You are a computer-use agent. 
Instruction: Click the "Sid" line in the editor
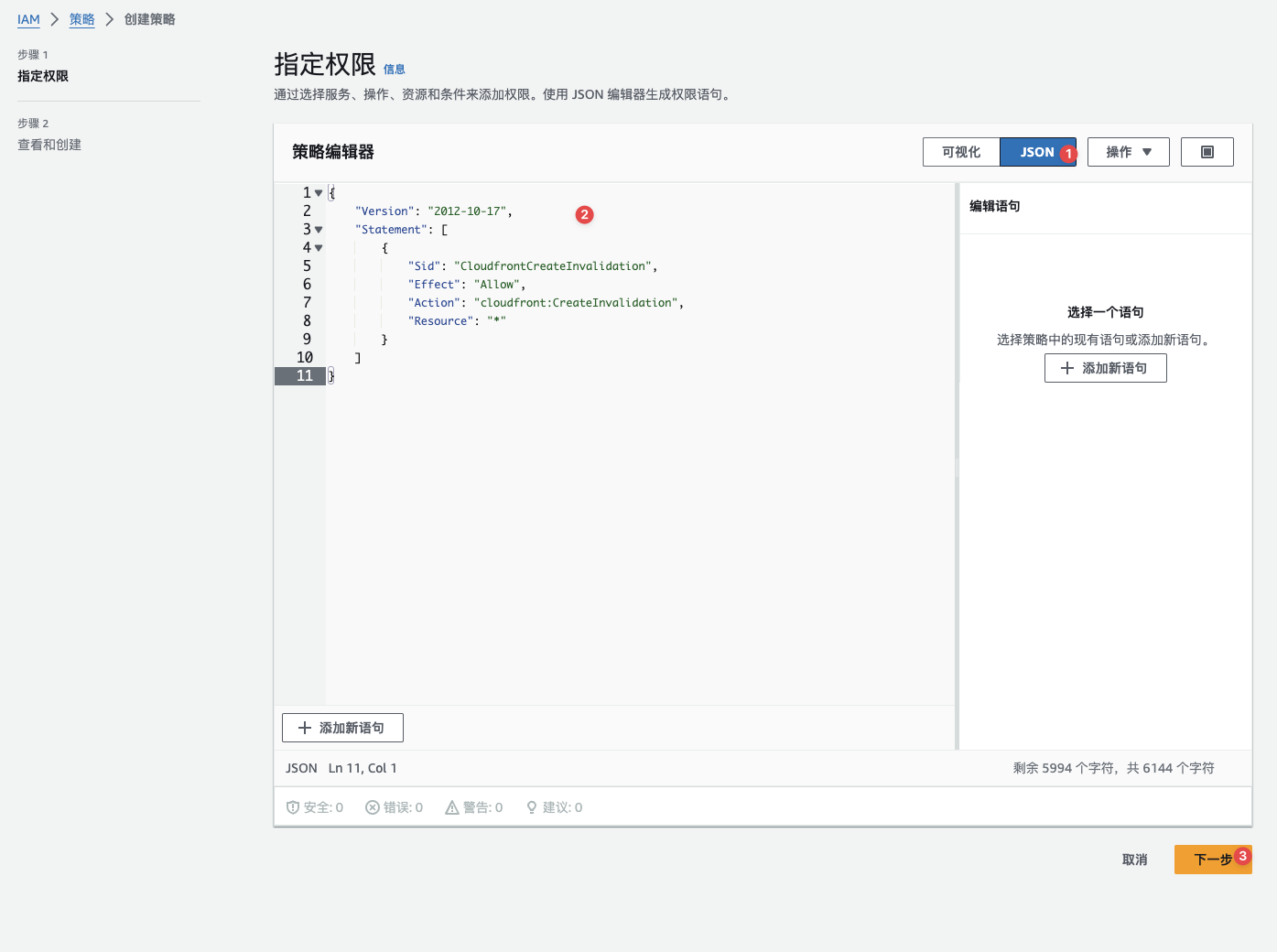(x=533, y=266)
